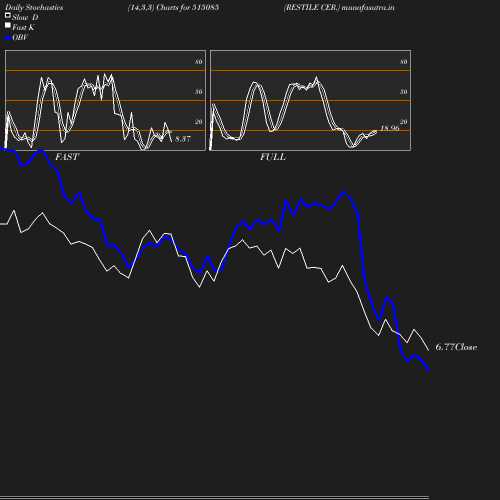
Task: Click the 50 axis label in FULL chart
Action: [x=404, y=92]
